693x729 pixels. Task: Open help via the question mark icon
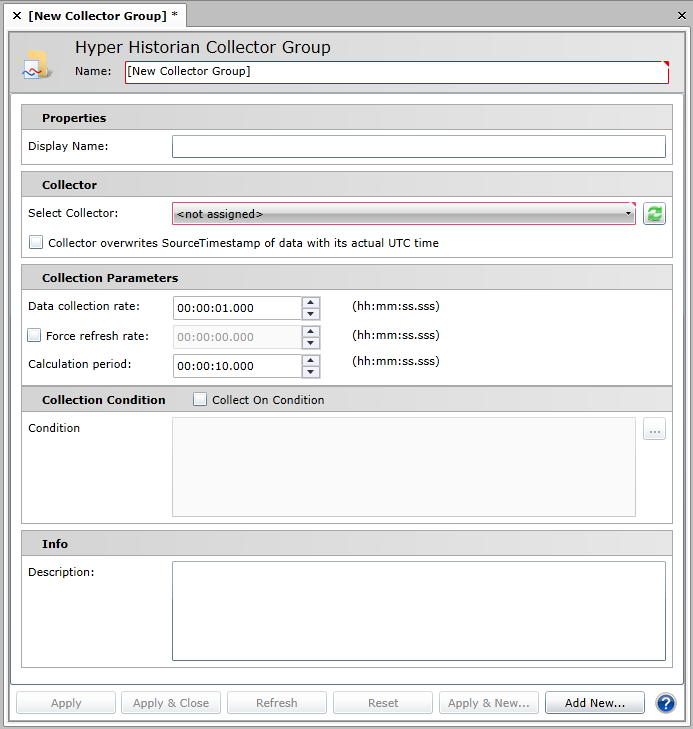click(x=666, y=703)
